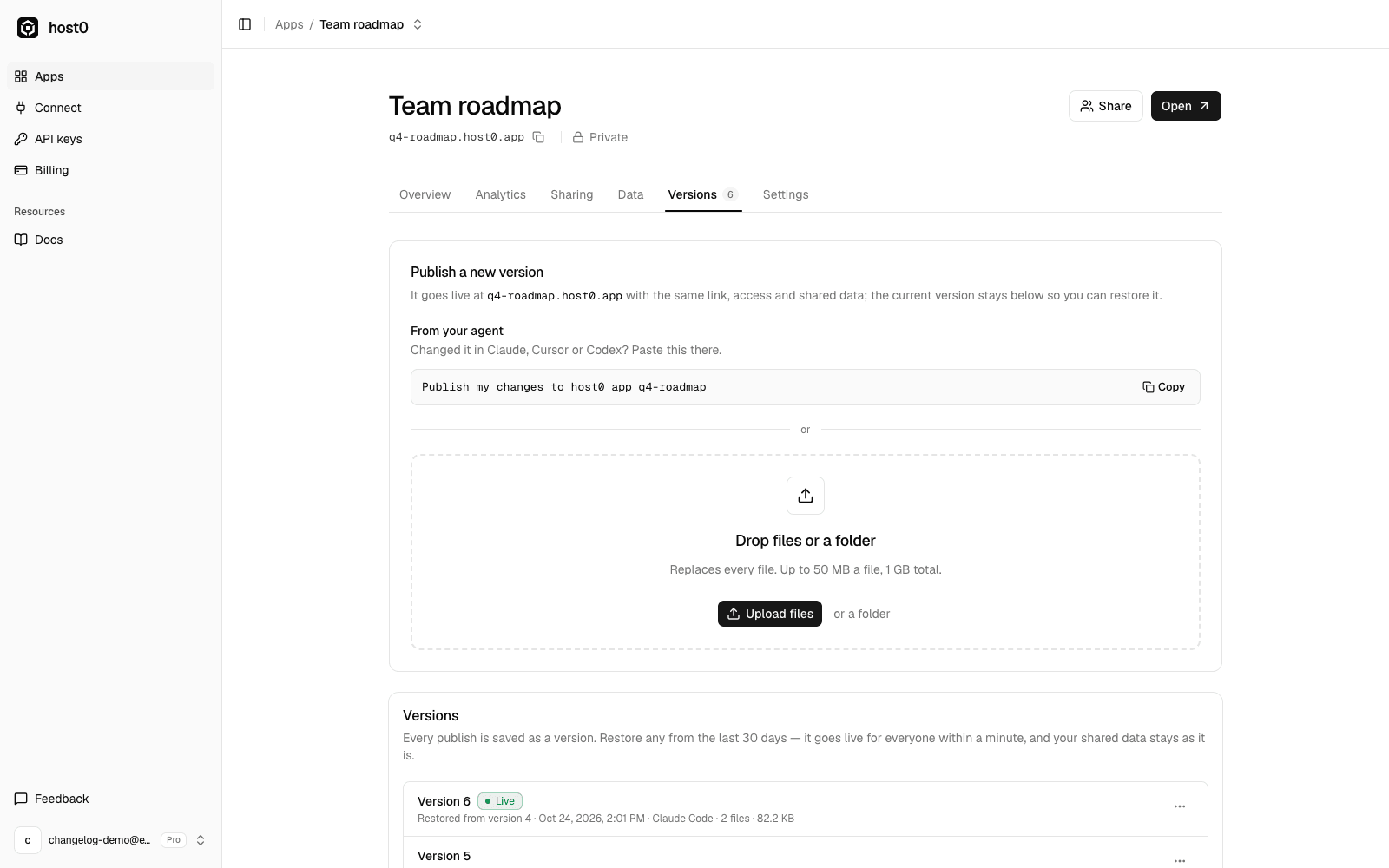Click the 'Version 6' row title
The width and height of the screenshot is (1389, 868).
[444, 801]
